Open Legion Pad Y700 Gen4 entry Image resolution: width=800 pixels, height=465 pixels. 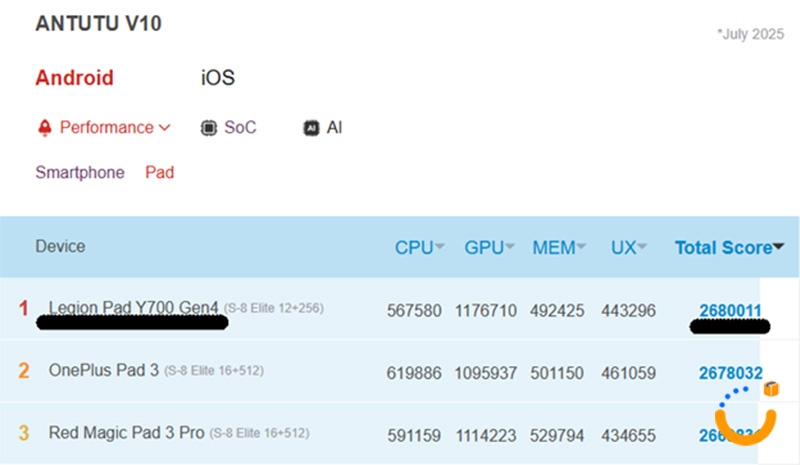click(133, 308)
